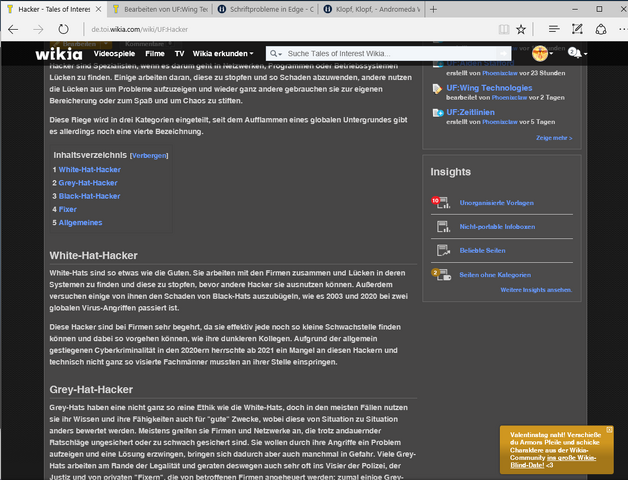Jump to Allgemeines section in contents

pos(80,222)
